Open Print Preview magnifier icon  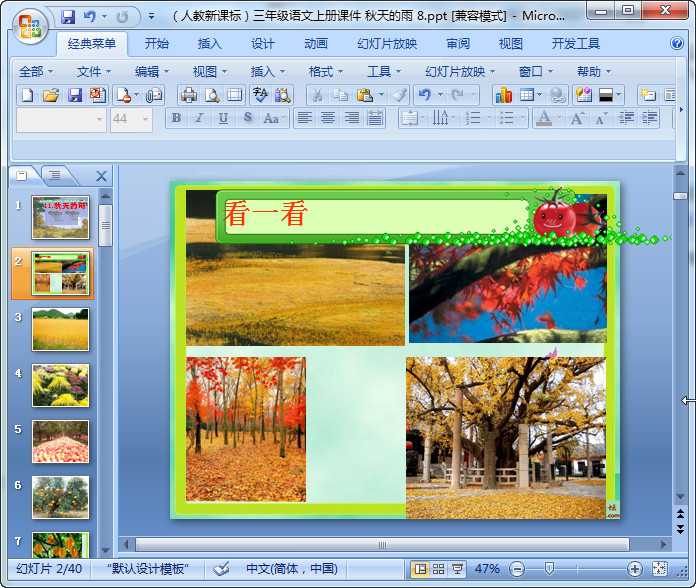coord(212,95)
